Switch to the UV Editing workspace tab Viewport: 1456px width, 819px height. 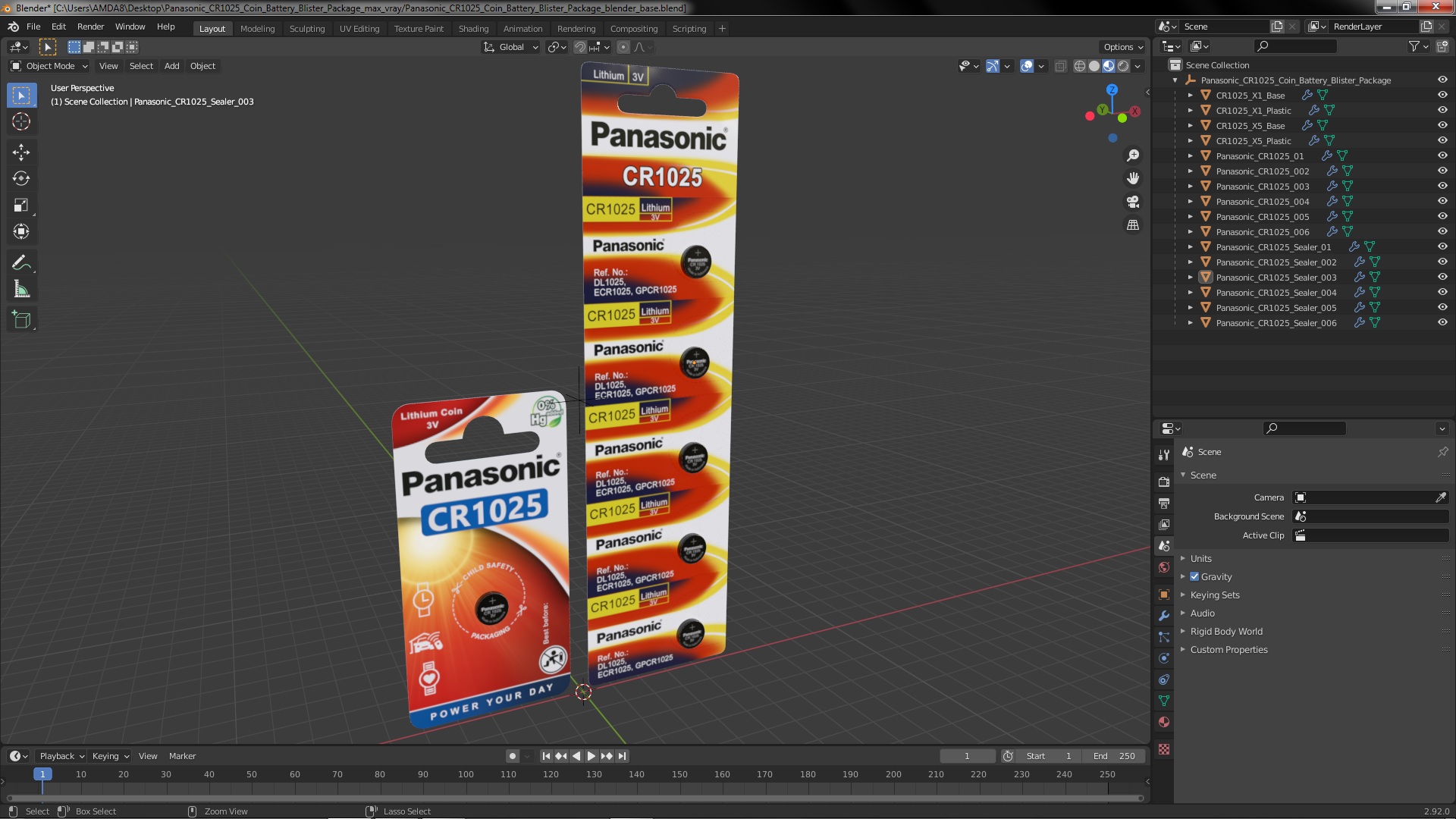click(359, 29)
